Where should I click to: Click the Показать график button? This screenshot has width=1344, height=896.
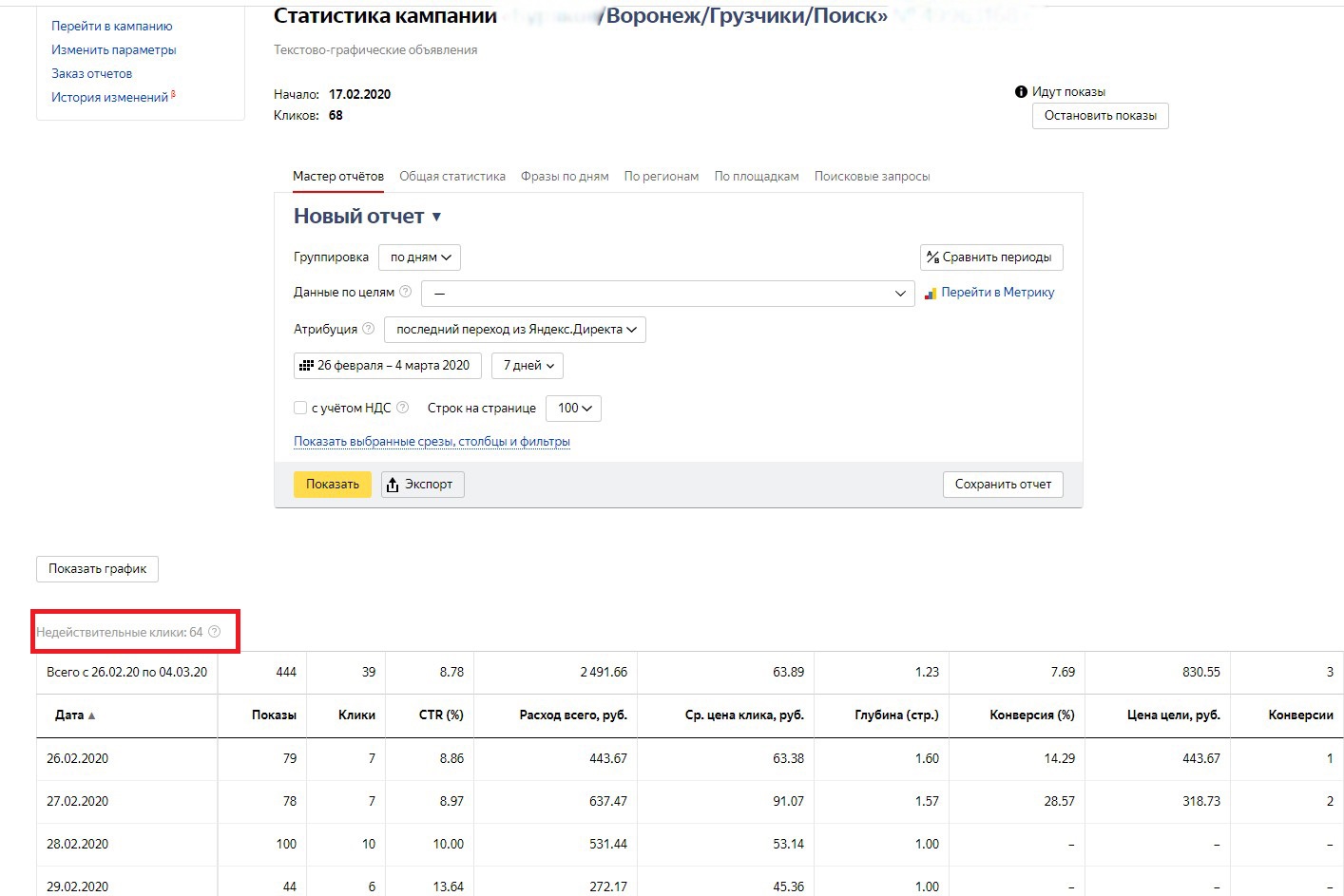pos(98,569)
